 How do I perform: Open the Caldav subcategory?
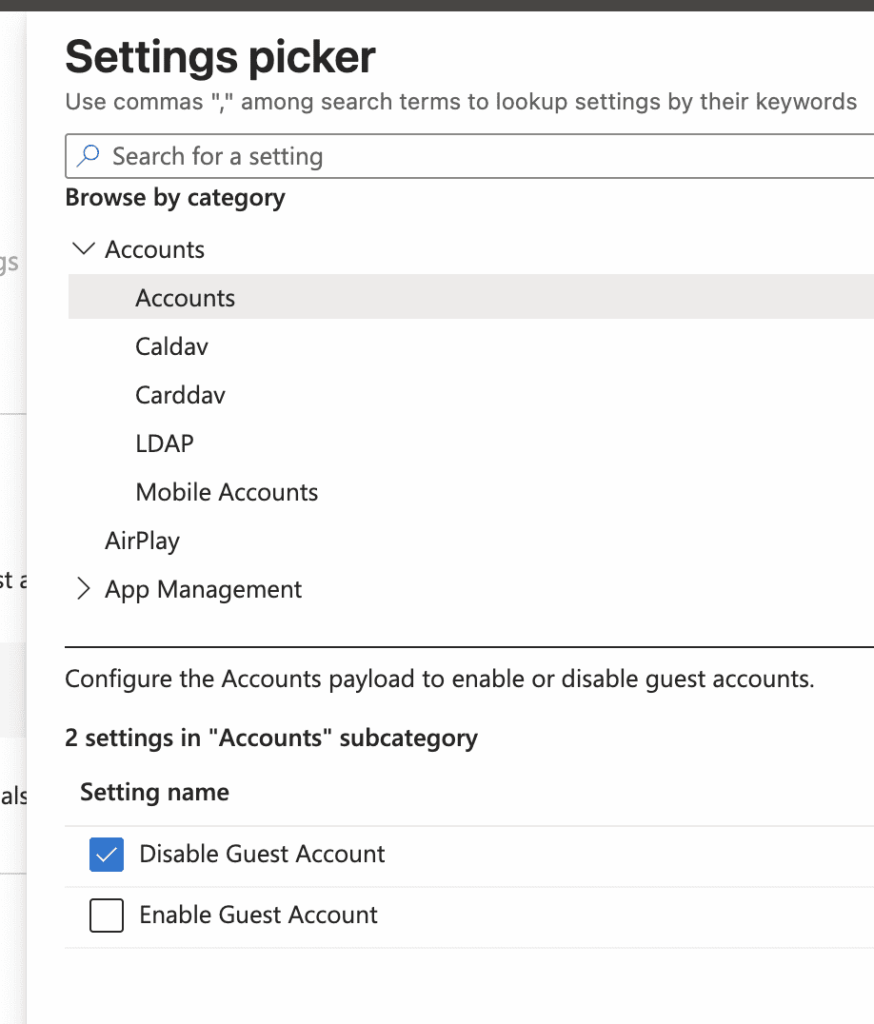(x=172, y=347)
